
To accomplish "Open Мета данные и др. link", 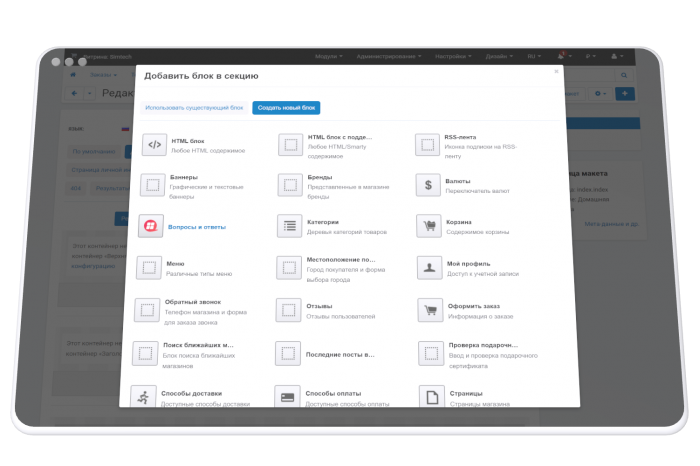I will [612, 224].
